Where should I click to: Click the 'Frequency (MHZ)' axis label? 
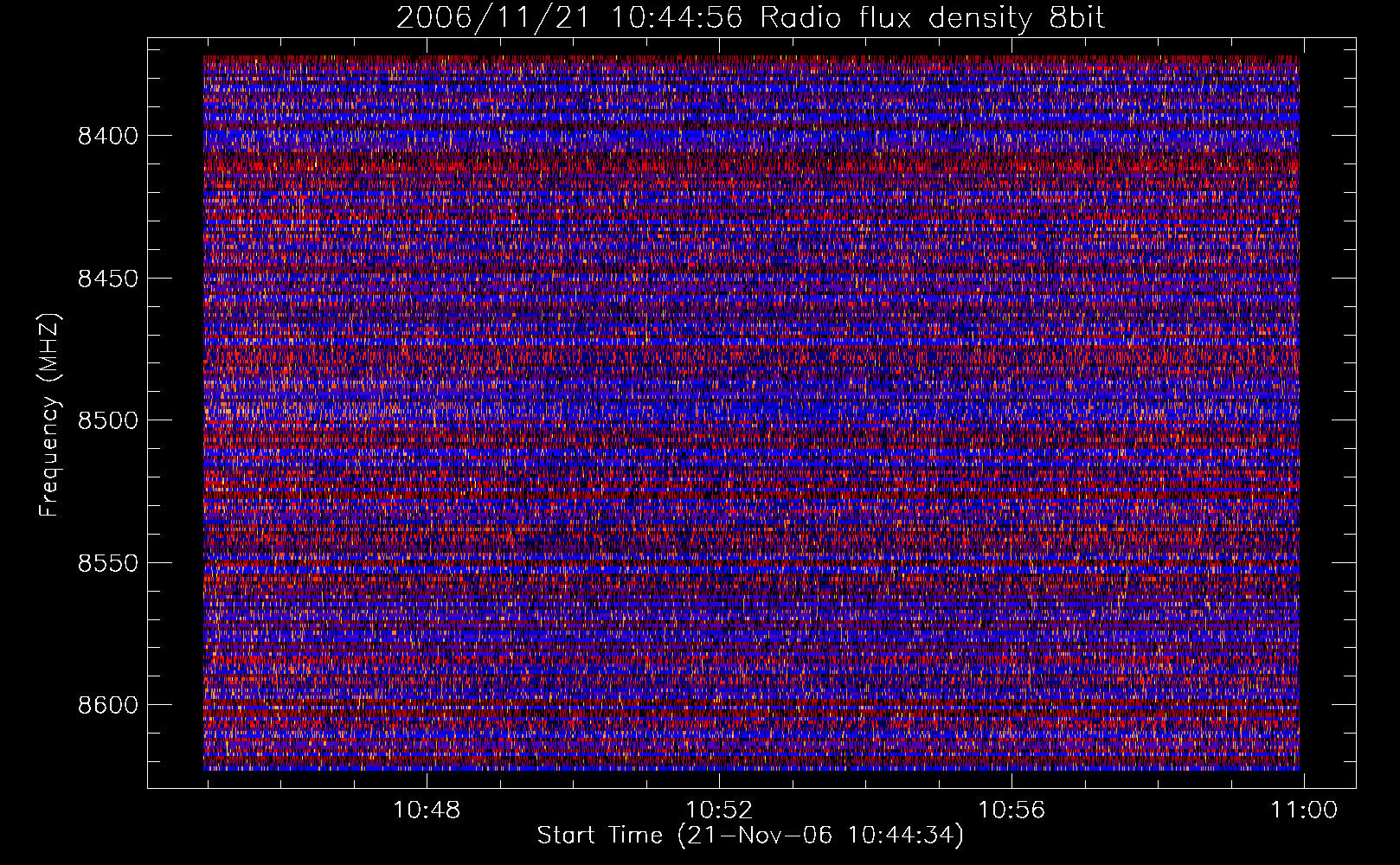tap(50, 415)
